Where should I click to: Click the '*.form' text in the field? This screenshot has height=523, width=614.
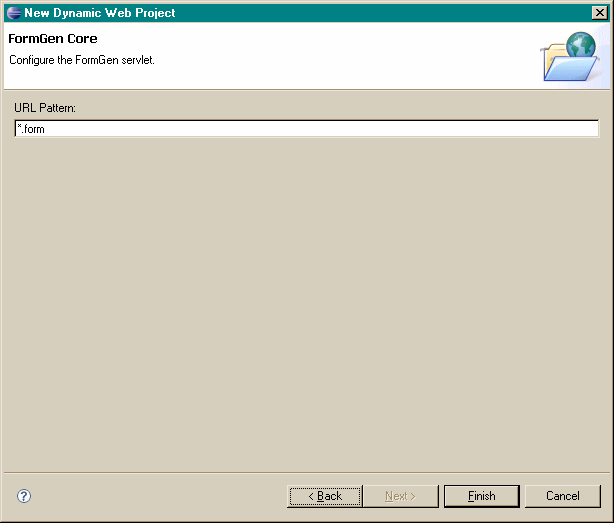point(31,129)
